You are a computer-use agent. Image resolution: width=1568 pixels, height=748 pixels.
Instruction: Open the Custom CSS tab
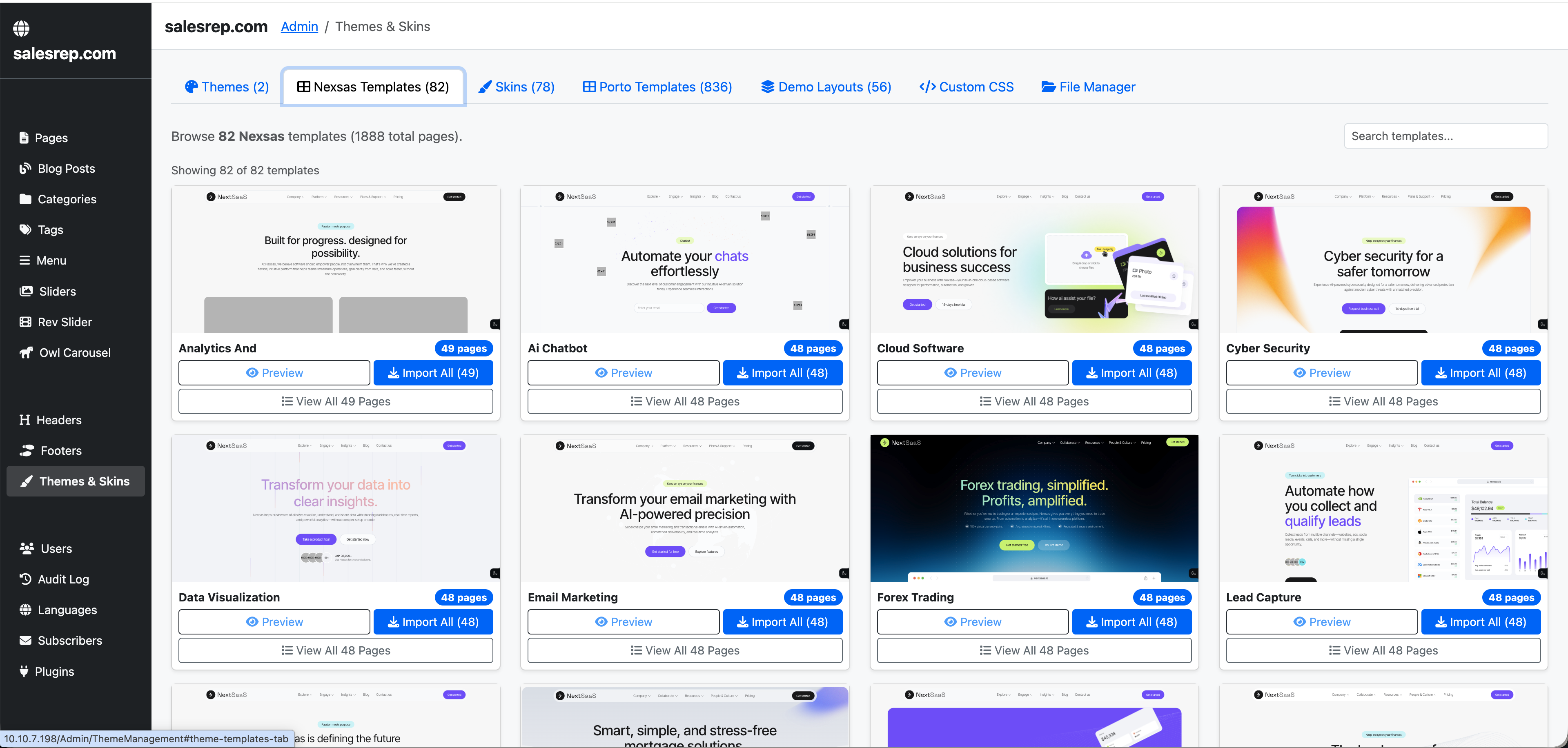point(966,87)
